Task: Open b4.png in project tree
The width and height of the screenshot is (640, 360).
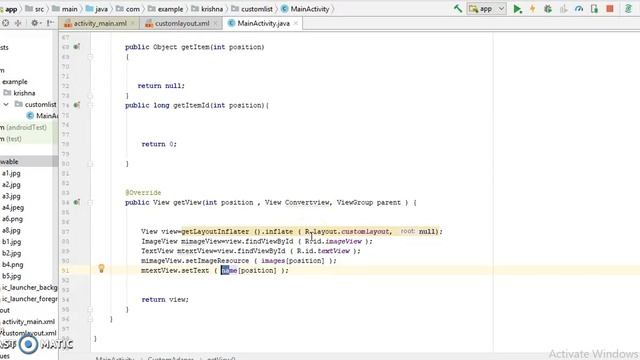Action: [13, 264]
